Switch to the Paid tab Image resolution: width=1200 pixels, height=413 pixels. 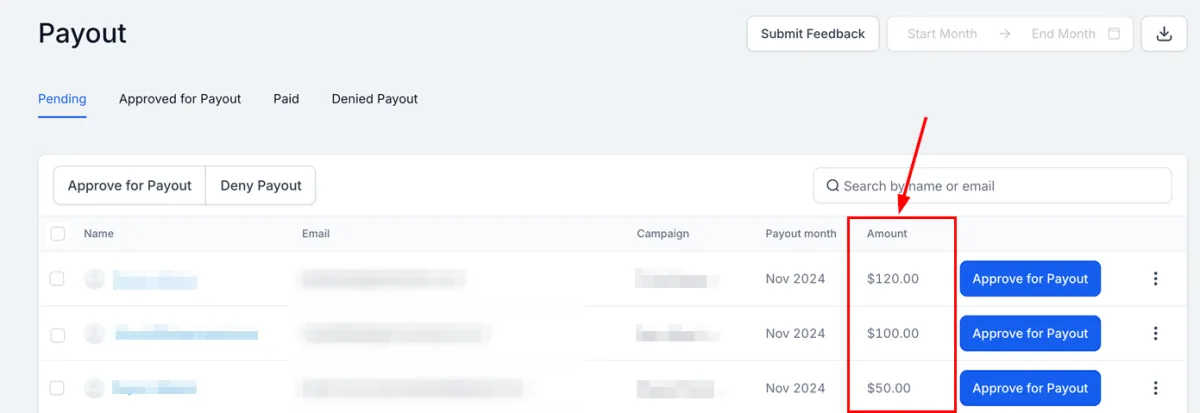[286, 99]
